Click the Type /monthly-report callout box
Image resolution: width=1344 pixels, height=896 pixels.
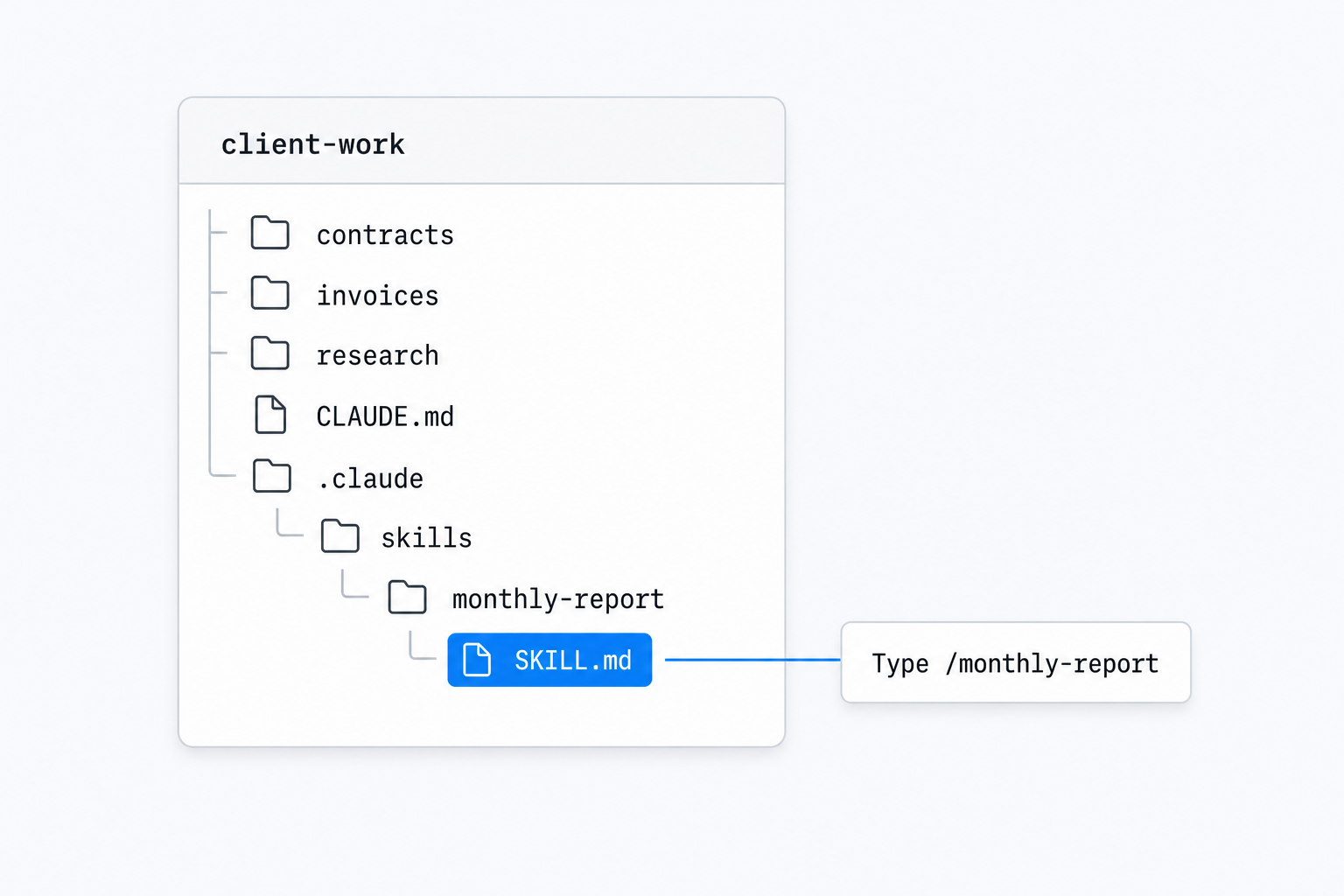[1016, 662]
